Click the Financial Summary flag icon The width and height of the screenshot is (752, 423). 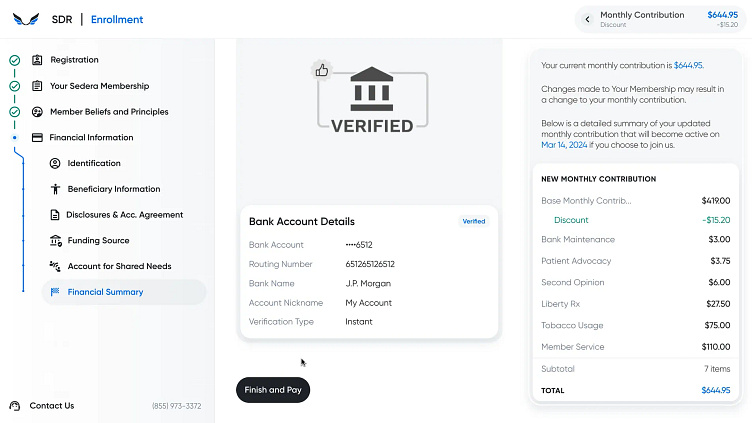[55, 292]
